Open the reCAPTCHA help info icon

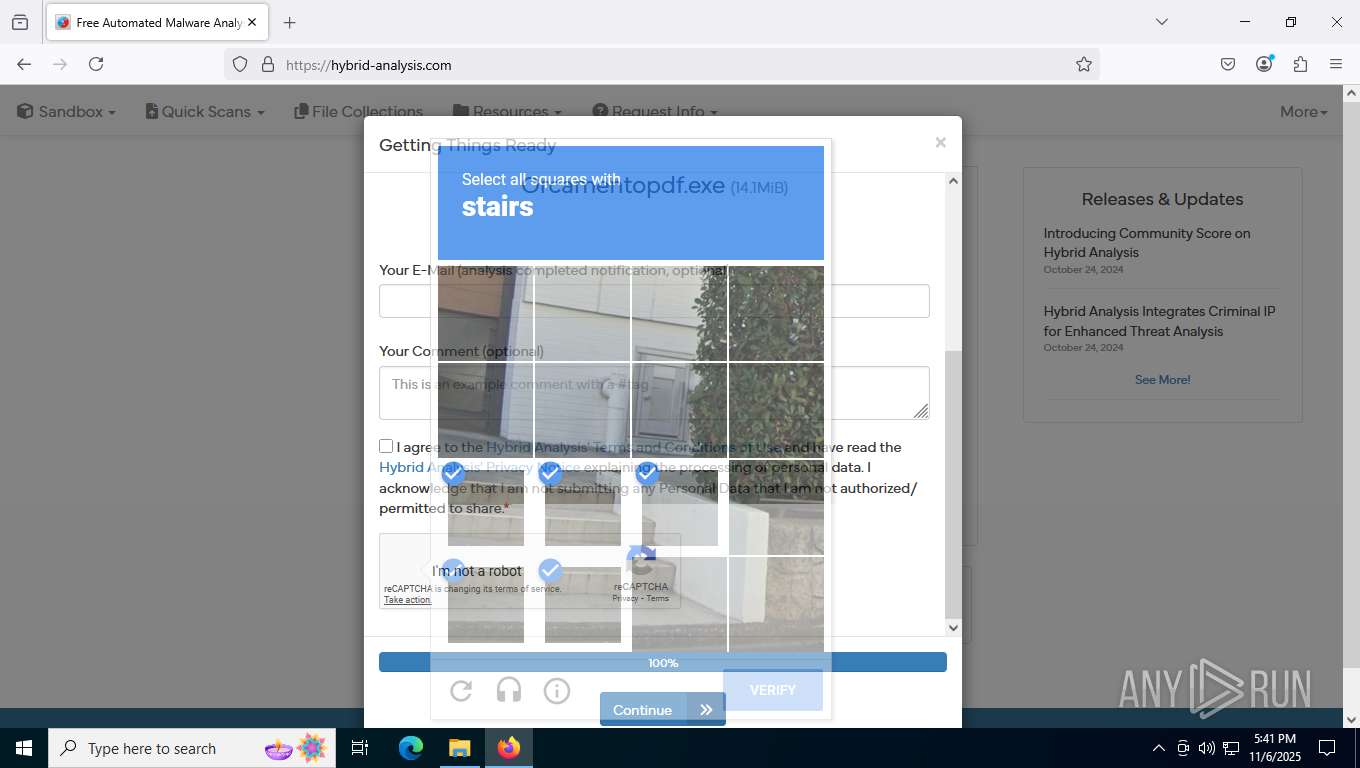point(557,690)
